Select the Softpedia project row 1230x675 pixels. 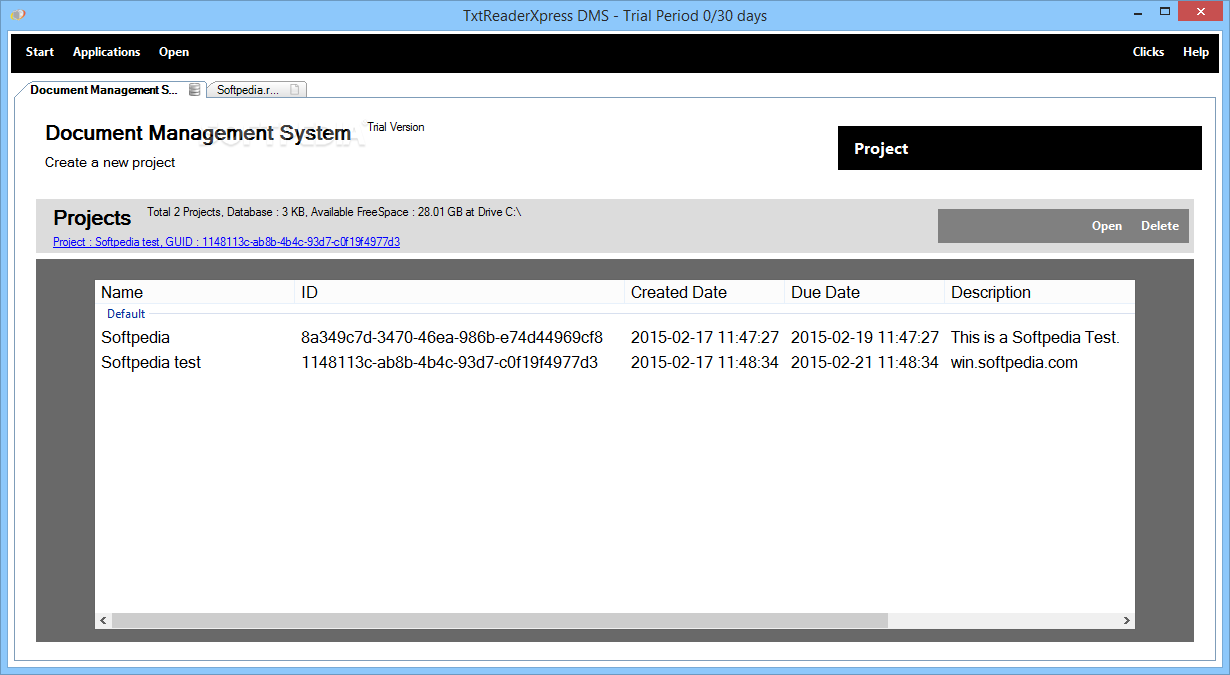[615, 338]
